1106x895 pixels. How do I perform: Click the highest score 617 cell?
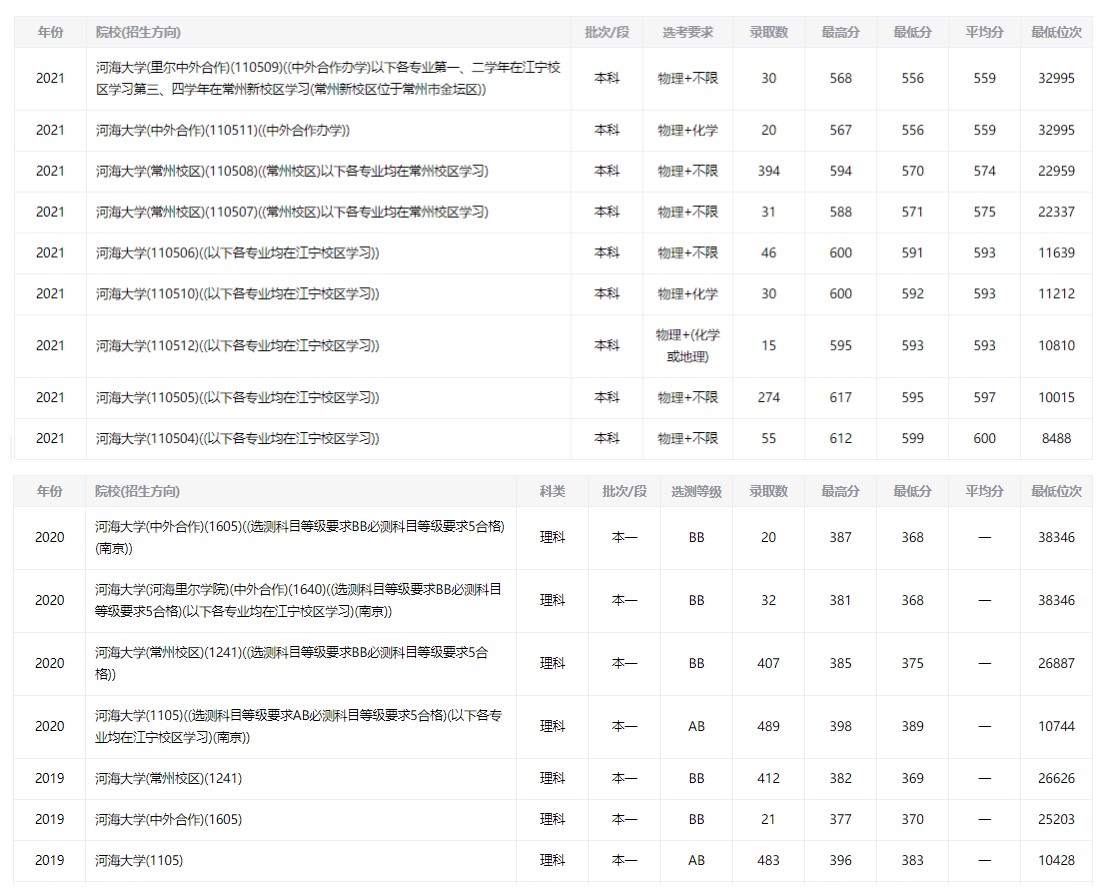click(840, 397)
